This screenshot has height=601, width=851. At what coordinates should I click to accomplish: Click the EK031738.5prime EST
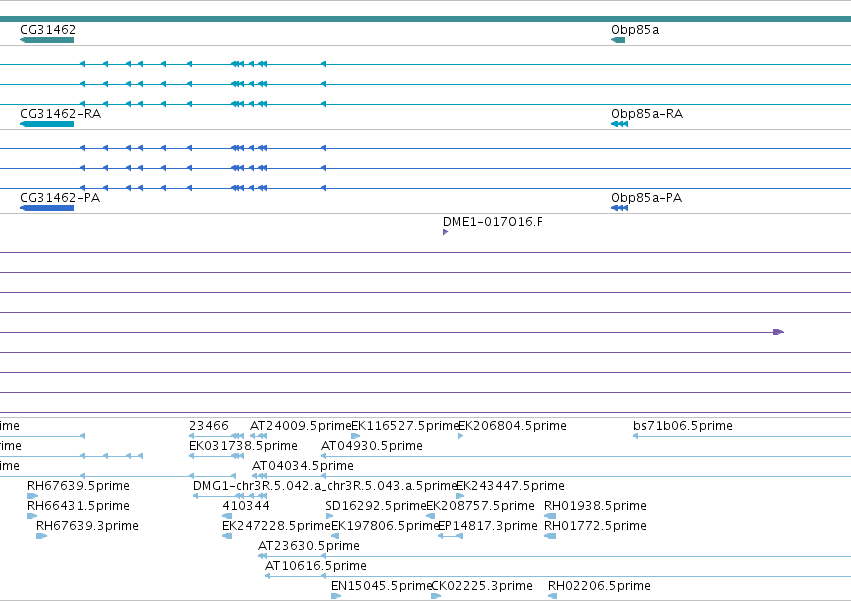pos(216,456)
